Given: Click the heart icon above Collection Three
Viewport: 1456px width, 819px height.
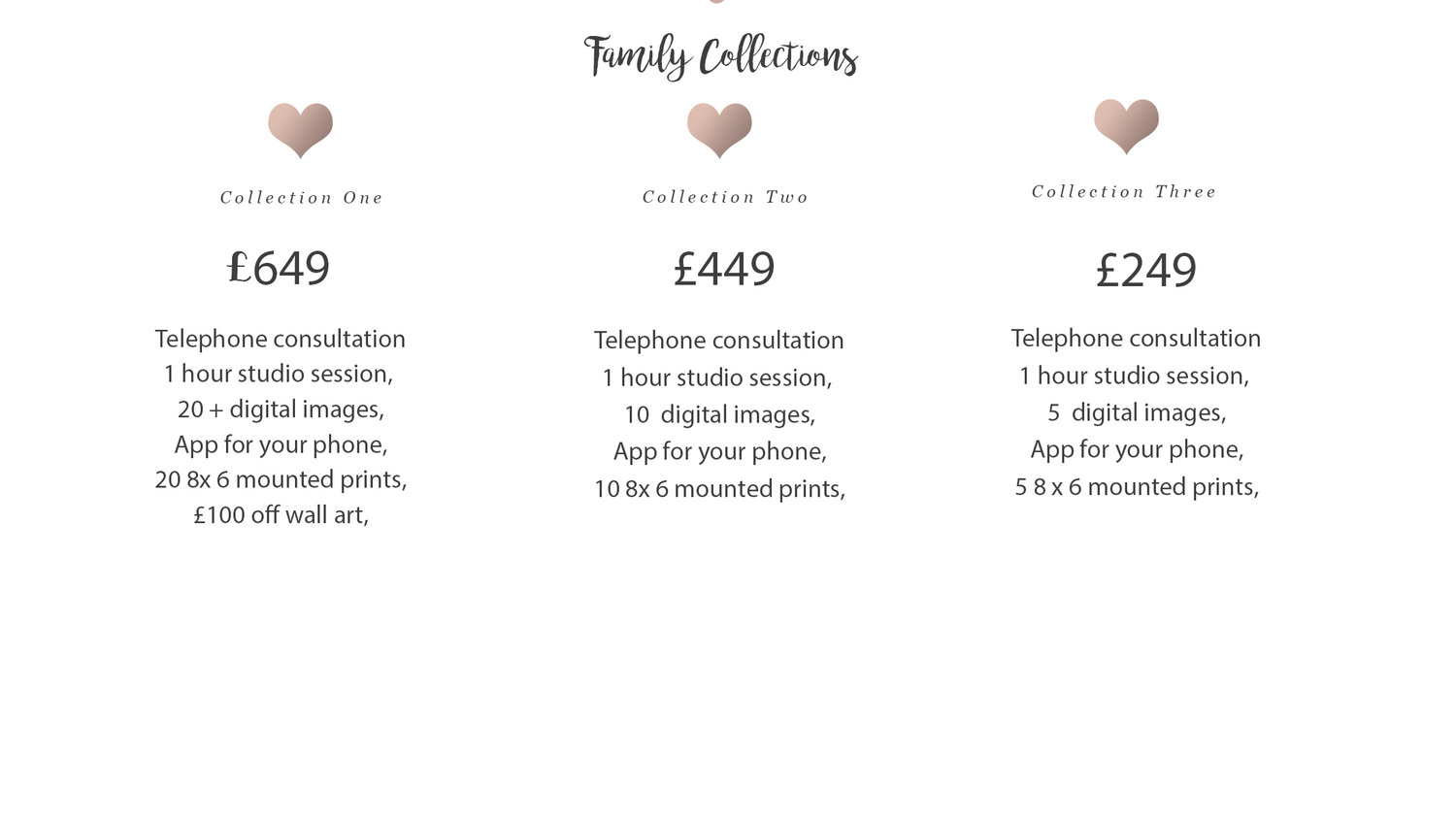Looking at the screenshot, I should coord(1126,125).
